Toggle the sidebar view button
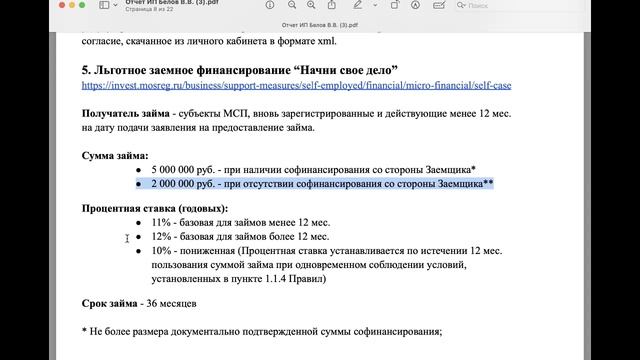Image resolution: width=640 pixels, height=360 pixels. click(104, 5)
